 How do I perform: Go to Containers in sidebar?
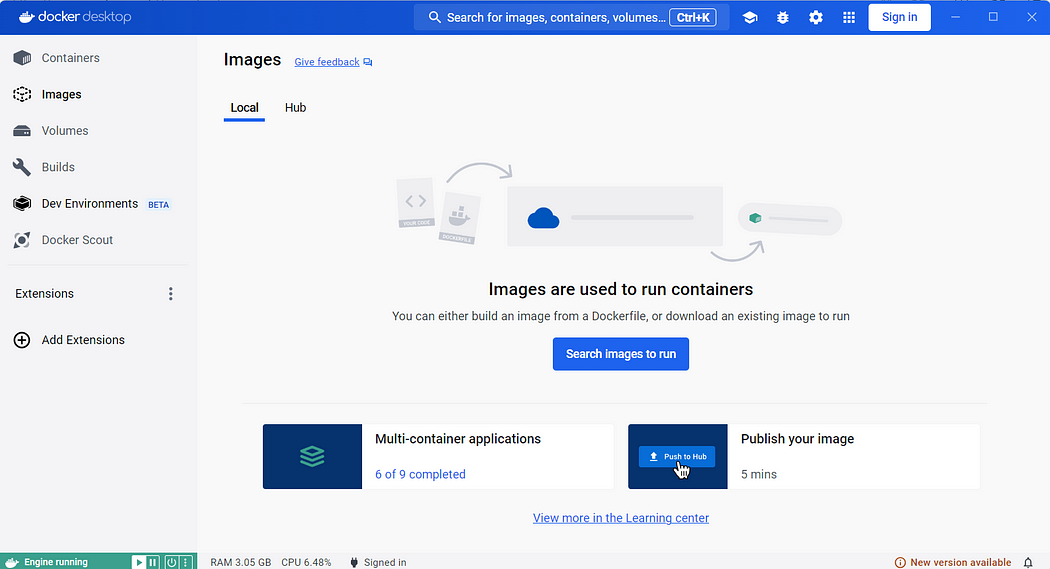click(x=70, y=58)
